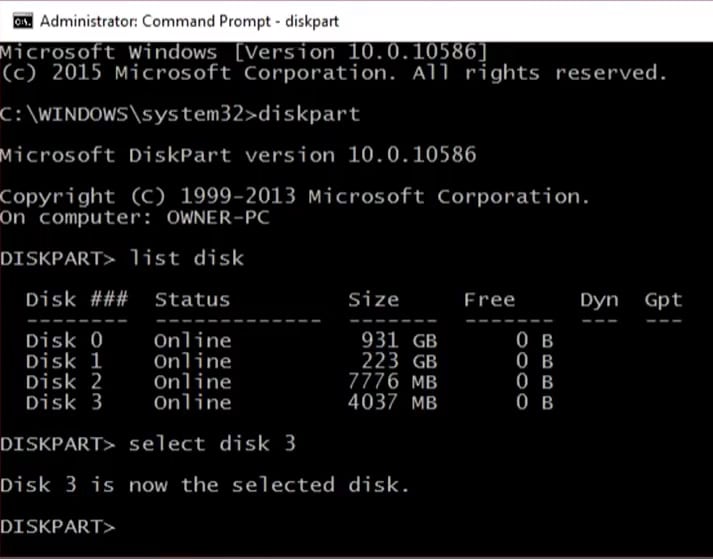Click the Gpt column header
Viewport: 713px width, 559px height.
point(663,299)
